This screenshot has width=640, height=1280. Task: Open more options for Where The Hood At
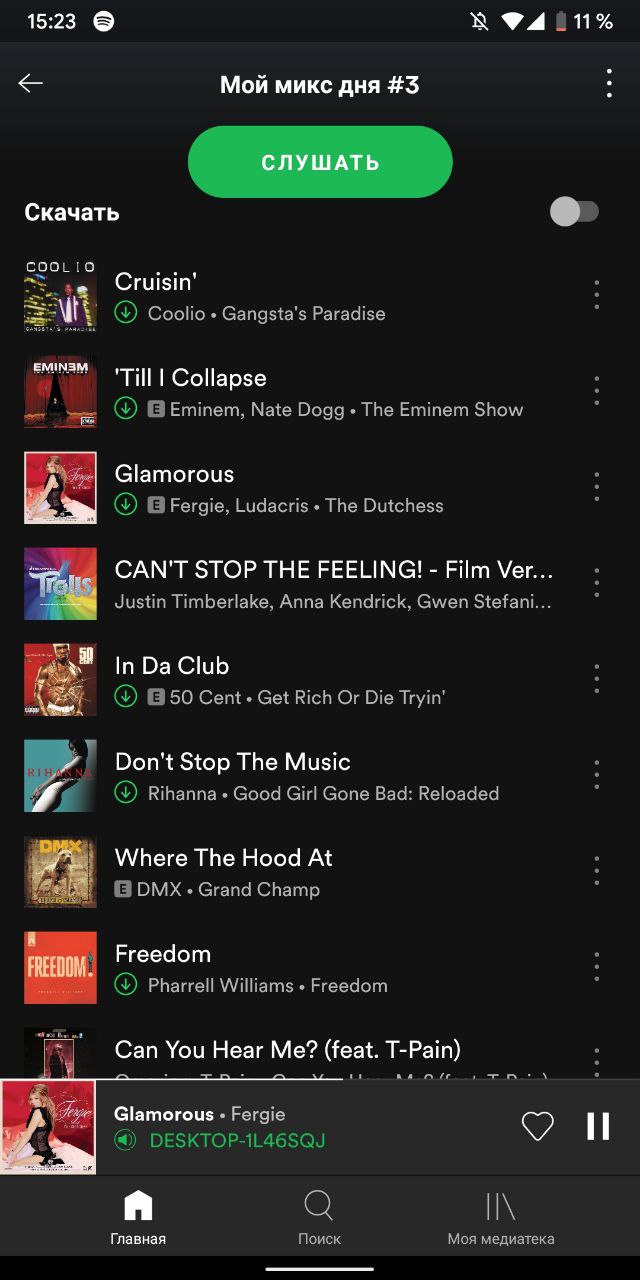(597, 871)
